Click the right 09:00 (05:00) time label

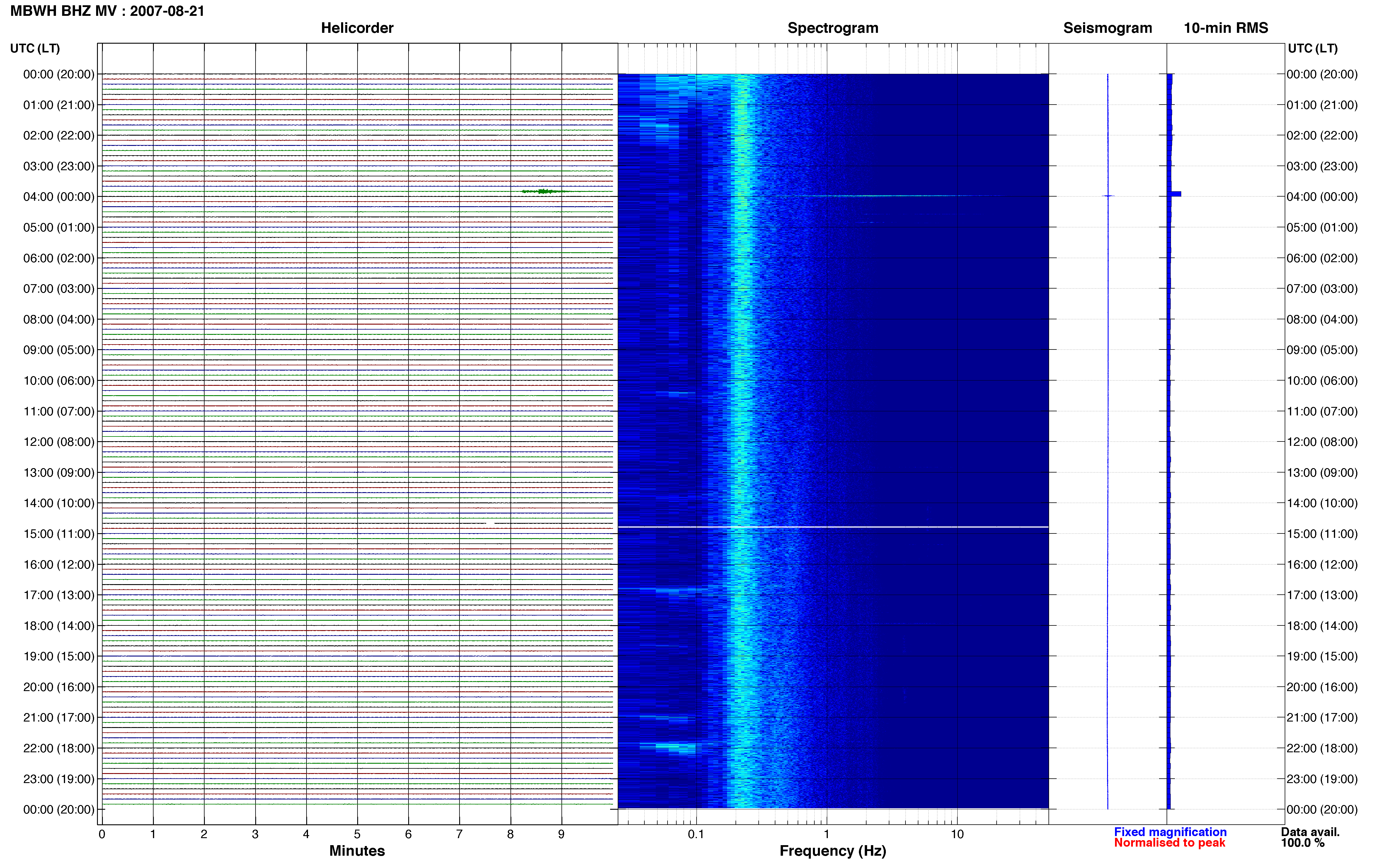point(1322,350)
